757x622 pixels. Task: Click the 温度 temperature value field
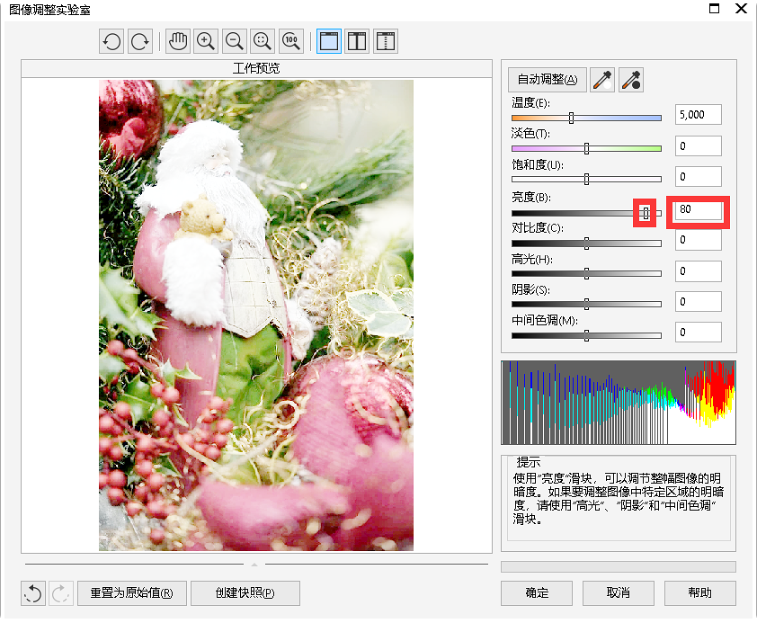point(697,115)
